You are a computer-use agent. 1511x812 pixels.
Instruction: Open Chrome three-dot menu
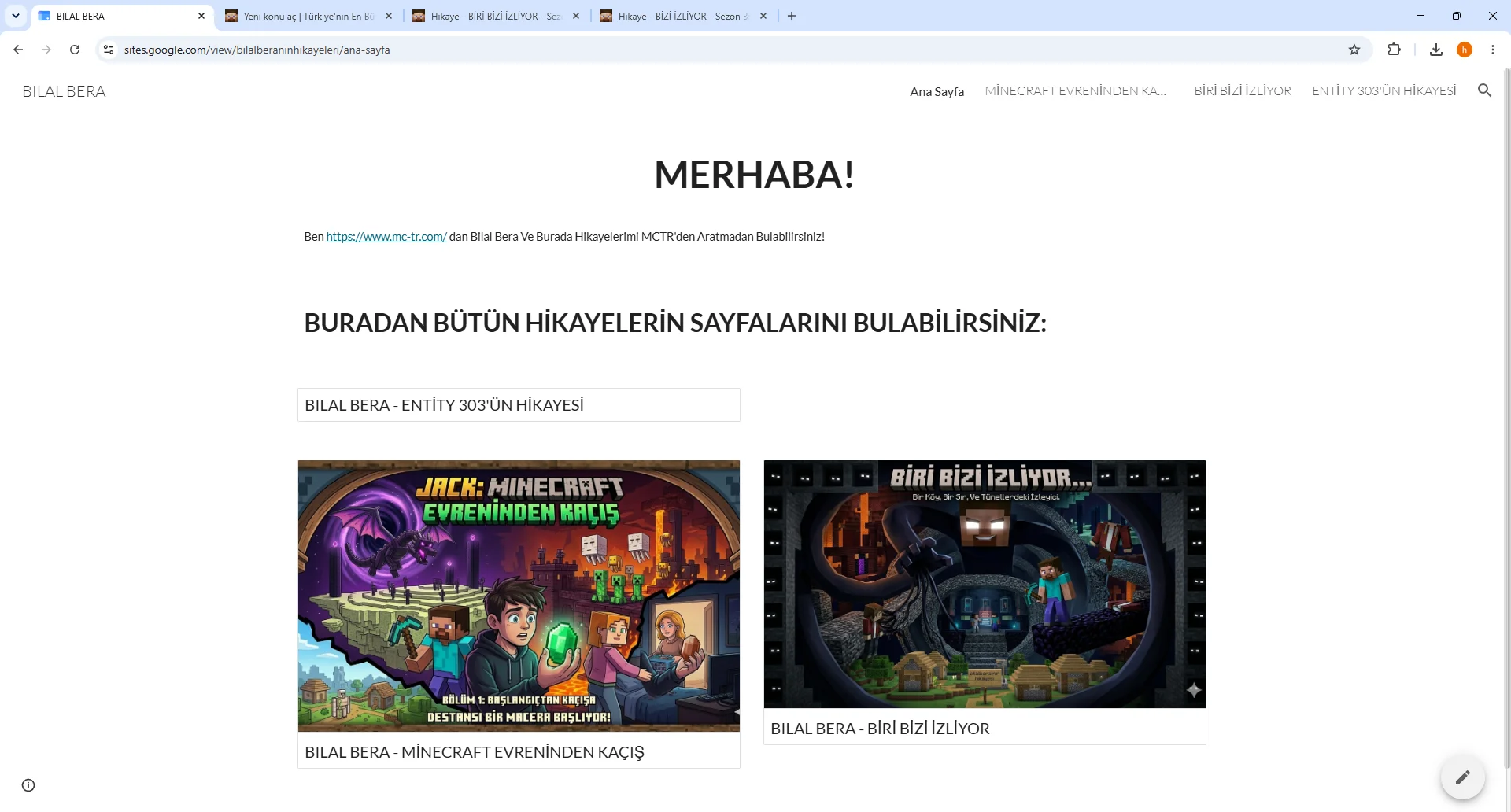[x=1493, y=50]
